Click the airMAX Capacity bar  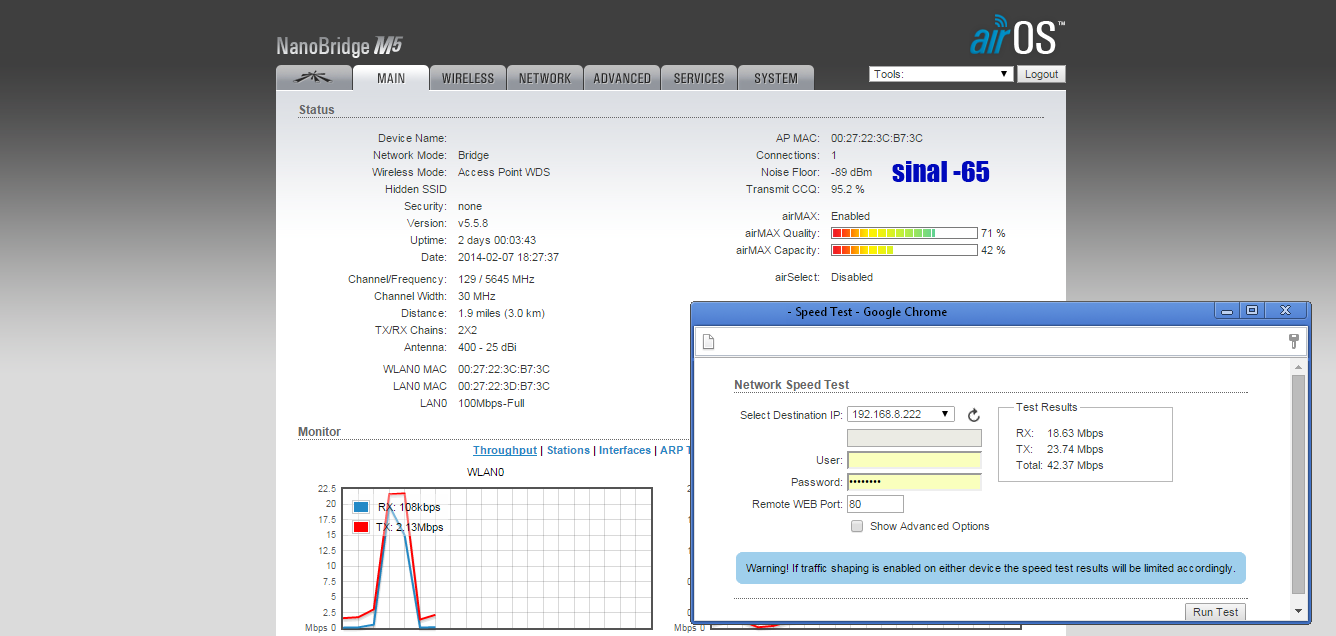pyautogui.click(x=904, y=250)
